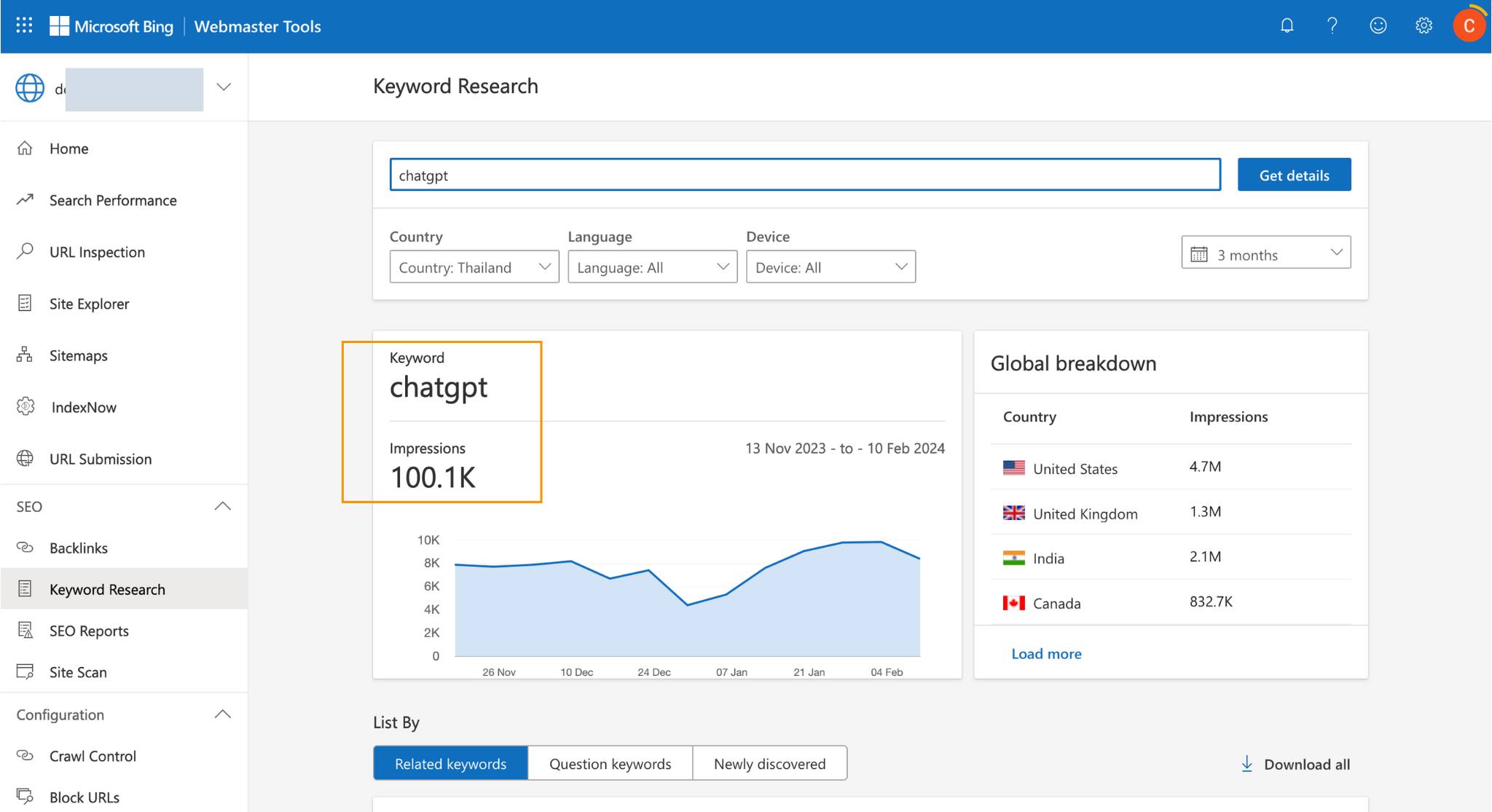Switch to the Newly discovered tab
Screen dimensions: 1492x812
769,763
